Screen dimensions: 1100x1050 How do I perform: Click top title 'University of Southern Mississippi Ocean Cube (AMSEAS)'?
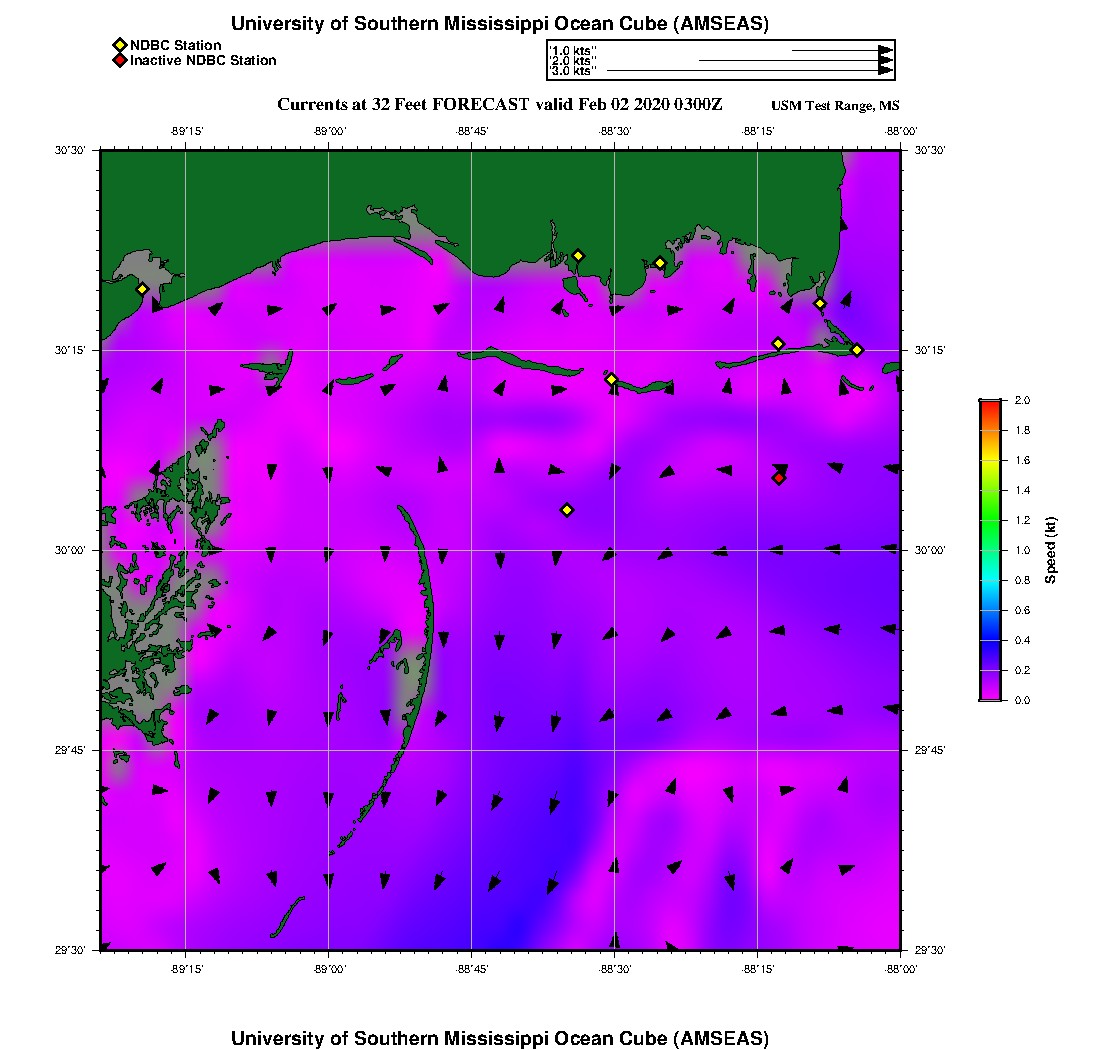click(x=499, y=24)
